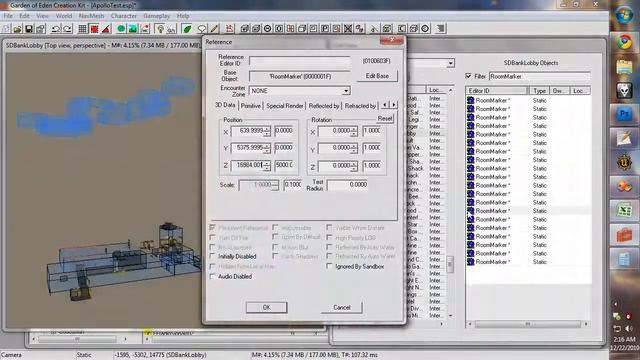The image size is (640, 360).
Task: Open preferences from the toolbar icon beside Save
Action: [40, 29]
